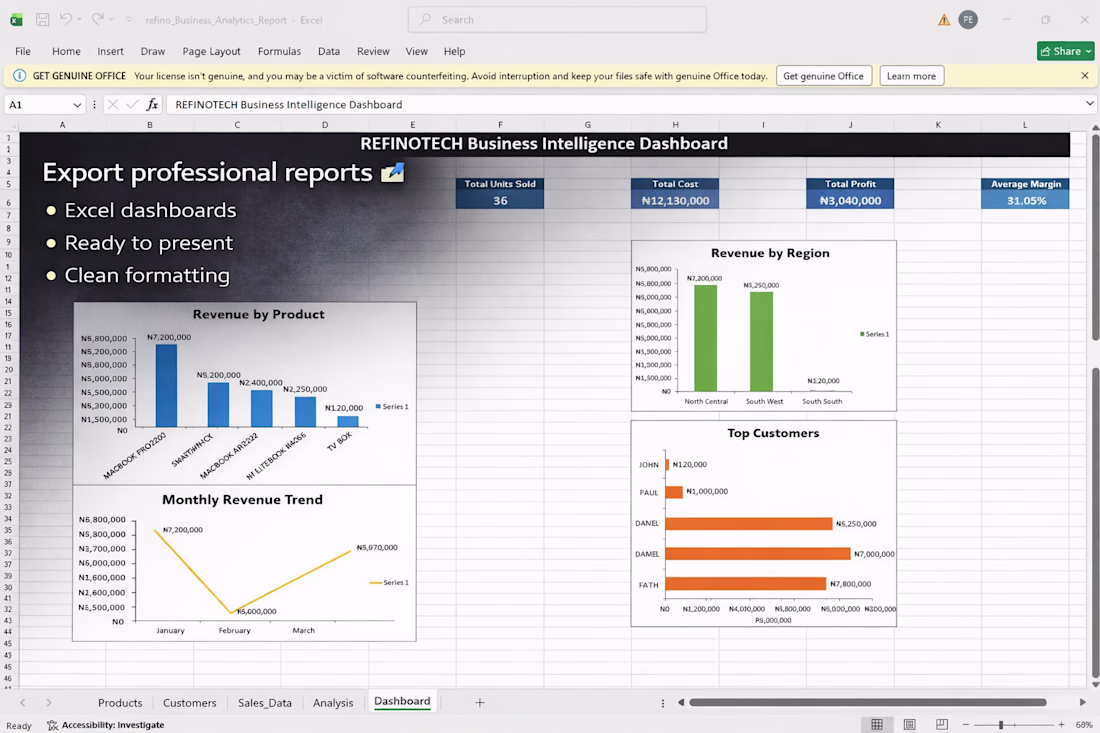The width and height of the screenshot is (1100, 733).
Task: Click the Accessibility Investigate status icon
Action: tap(53, 725)
